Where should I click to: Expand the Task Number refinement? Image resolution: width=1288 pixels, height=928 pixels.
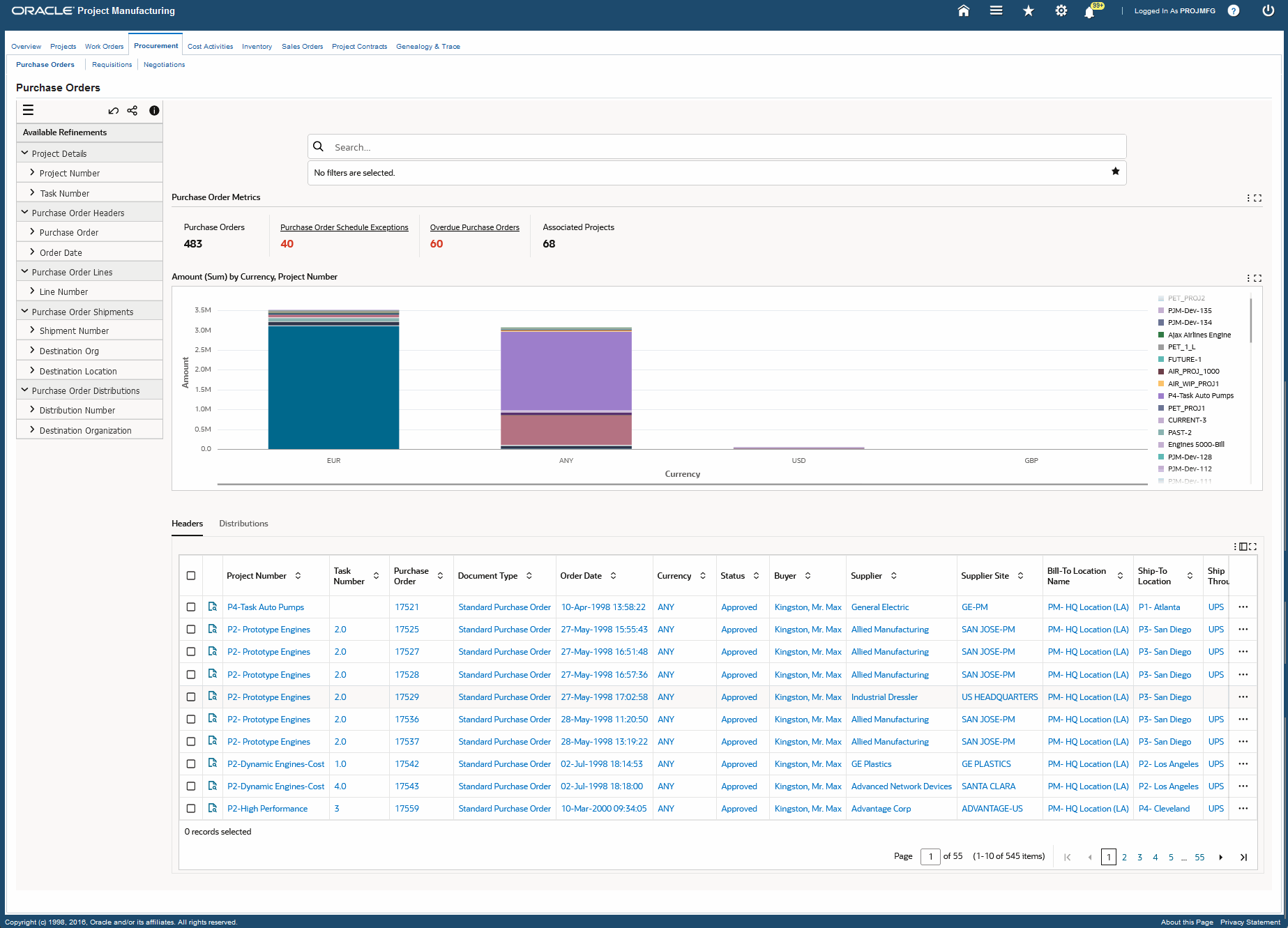32,192
